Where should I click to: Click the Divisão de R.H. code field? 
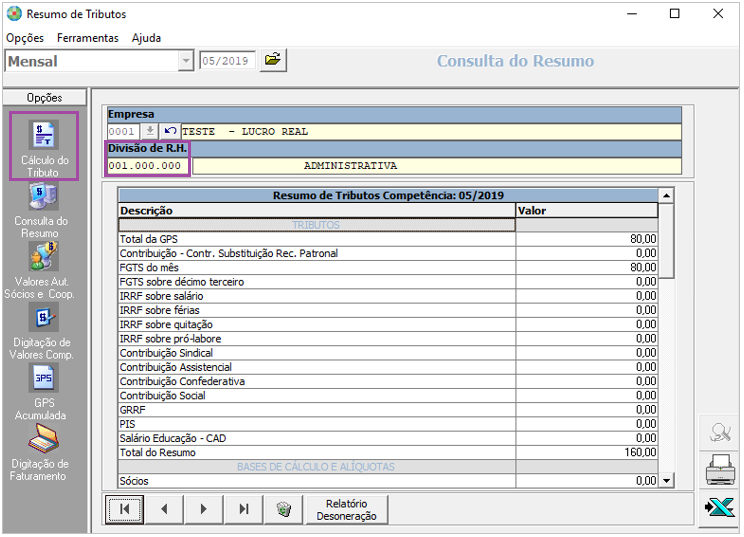tap(148, 166)
